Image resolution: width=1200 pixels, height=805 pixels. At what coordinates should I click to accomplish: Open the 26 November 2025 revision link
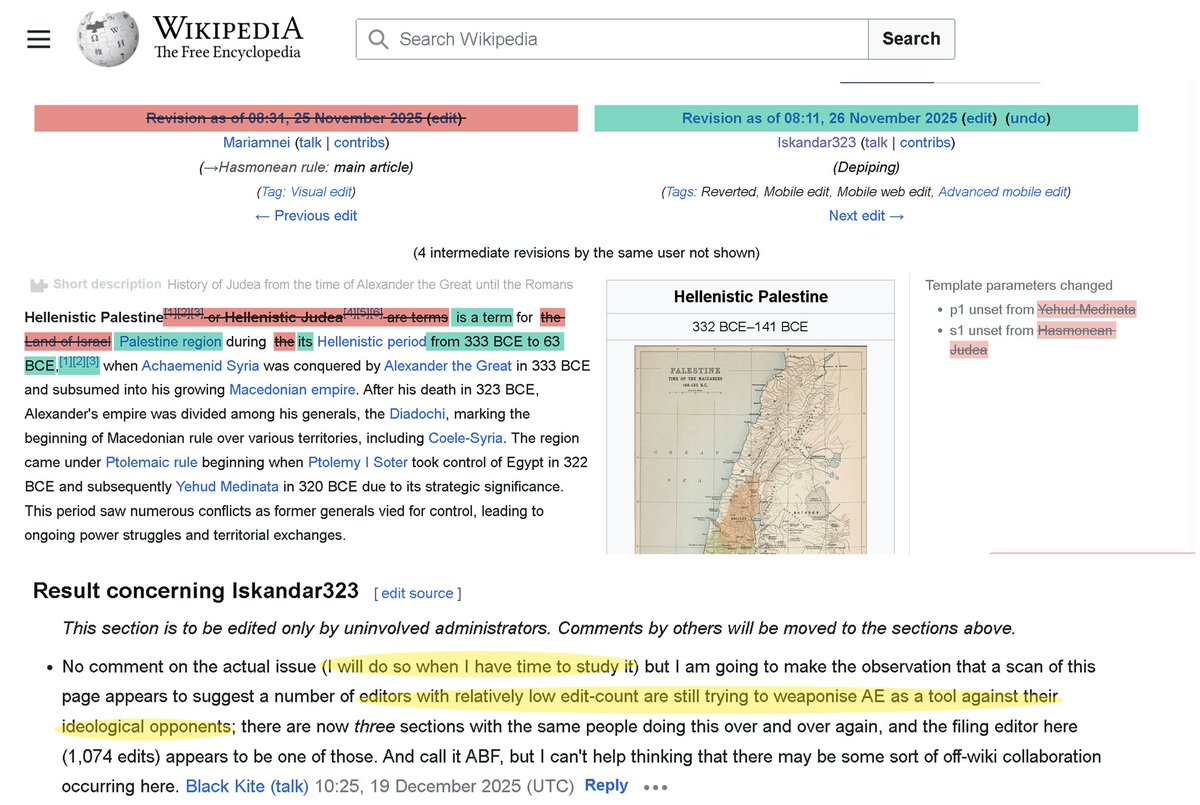pyautogui.click(x=819, y=118)
